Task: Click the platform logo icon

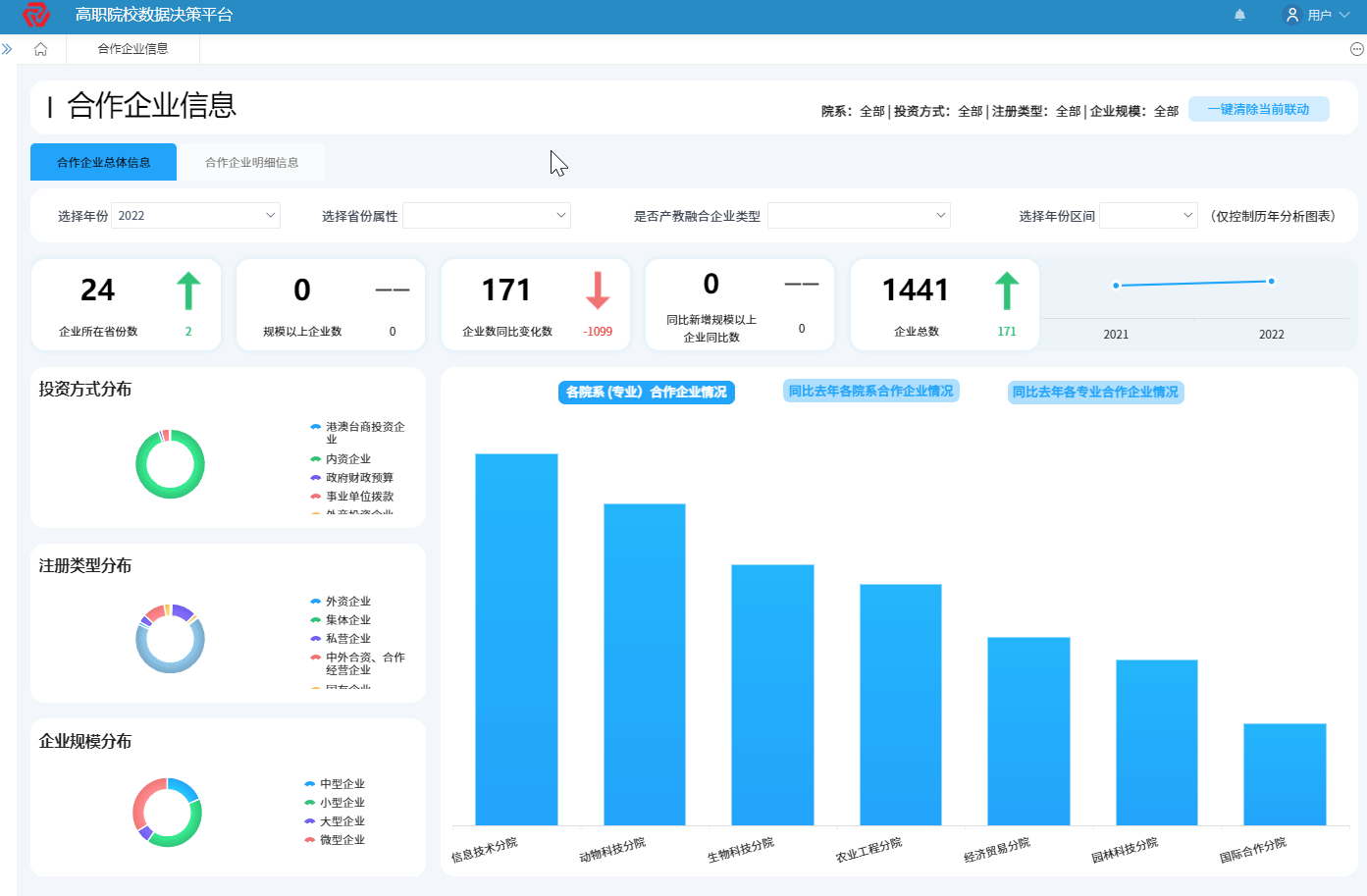Action: coord(36,15)
